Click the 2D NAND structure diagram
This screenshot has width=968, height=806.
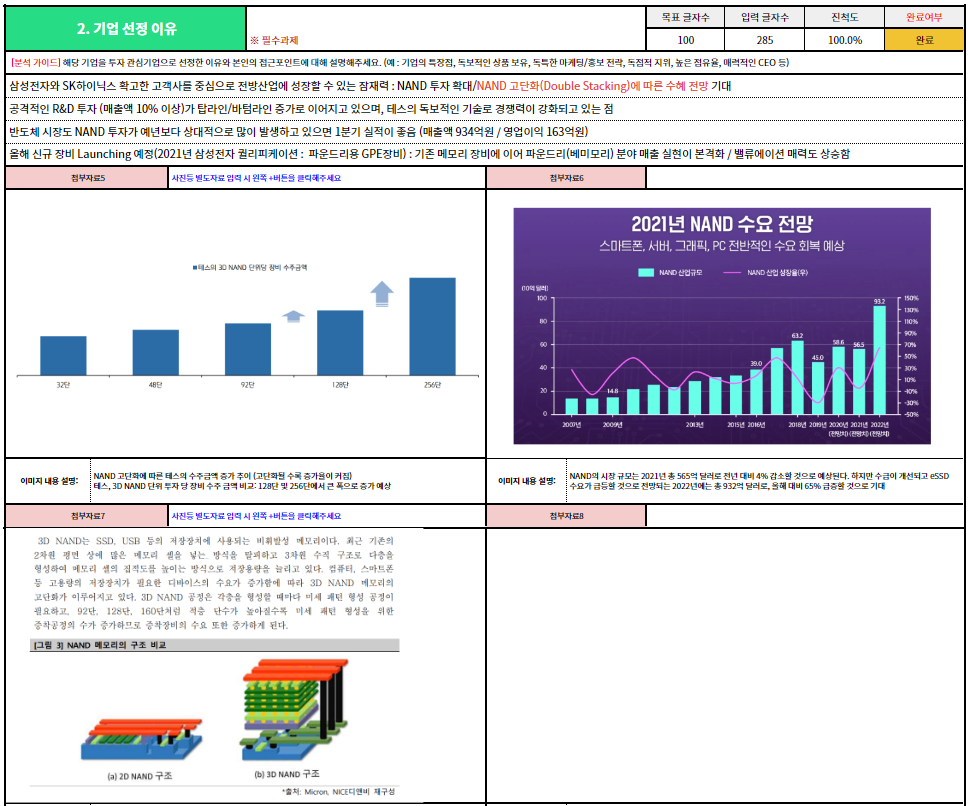(x=141, y=739)
